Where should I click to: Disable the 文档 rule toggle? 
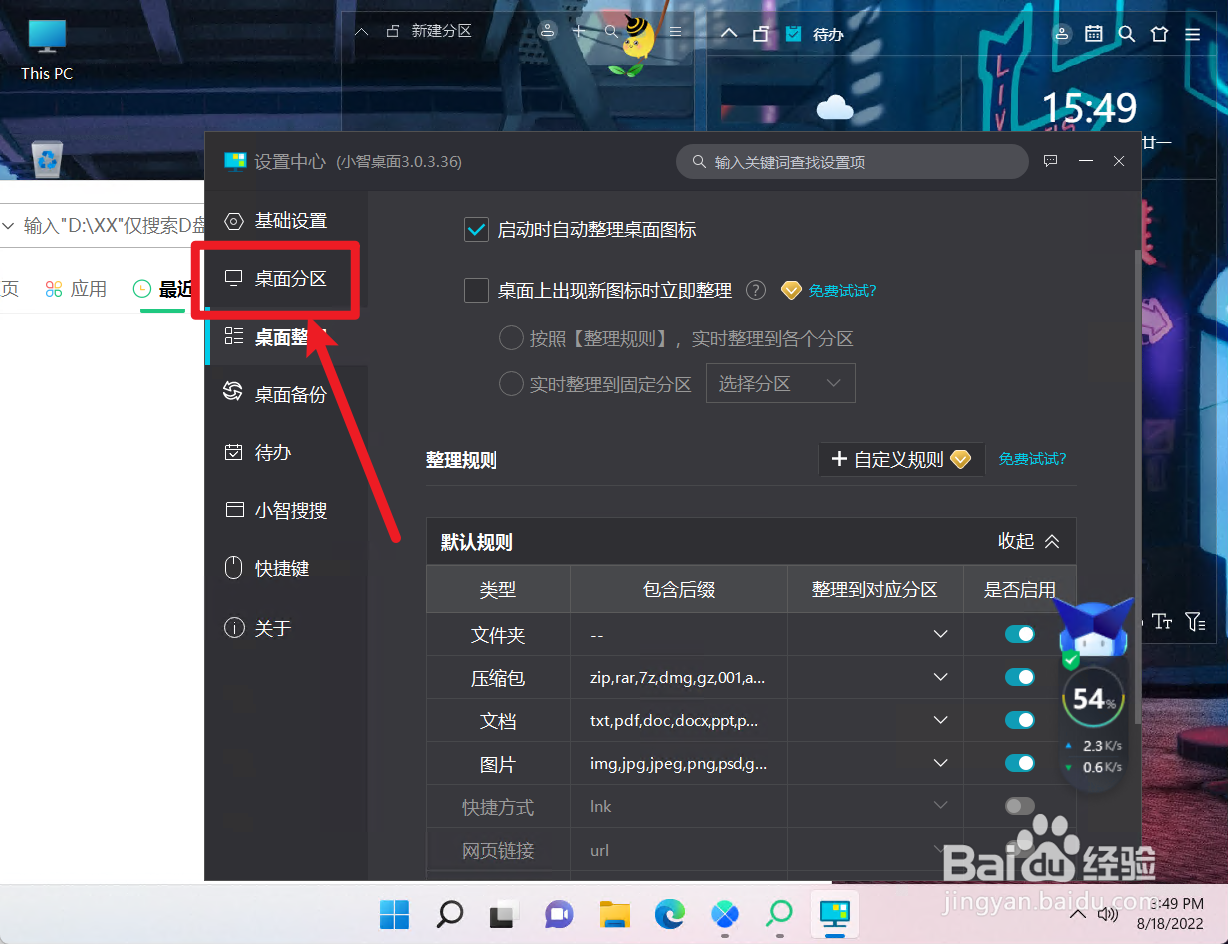pyautogui.click(x=1020, y=720)
